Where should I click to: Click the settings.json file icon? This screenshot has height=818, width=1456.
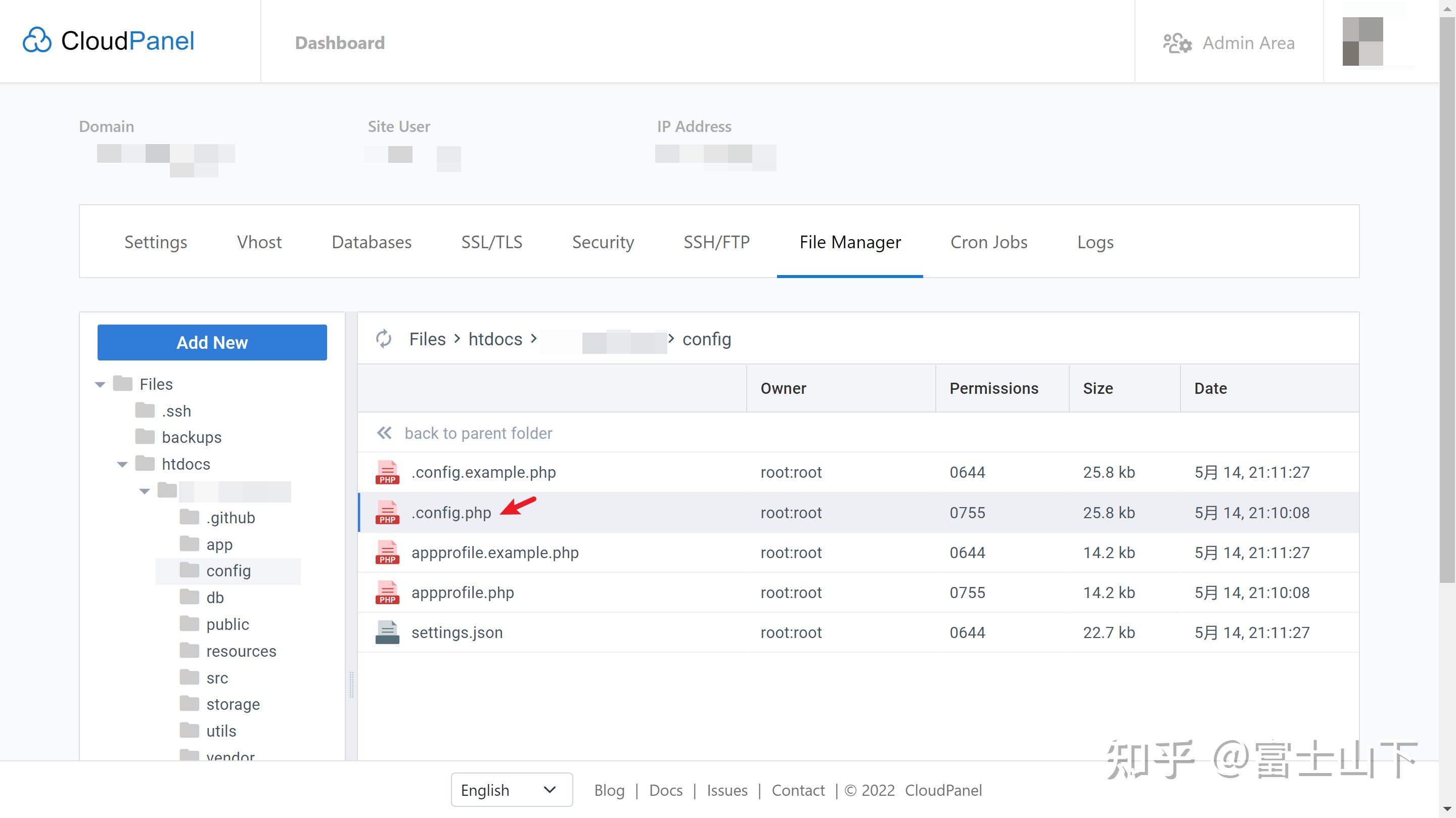point(387,632)
